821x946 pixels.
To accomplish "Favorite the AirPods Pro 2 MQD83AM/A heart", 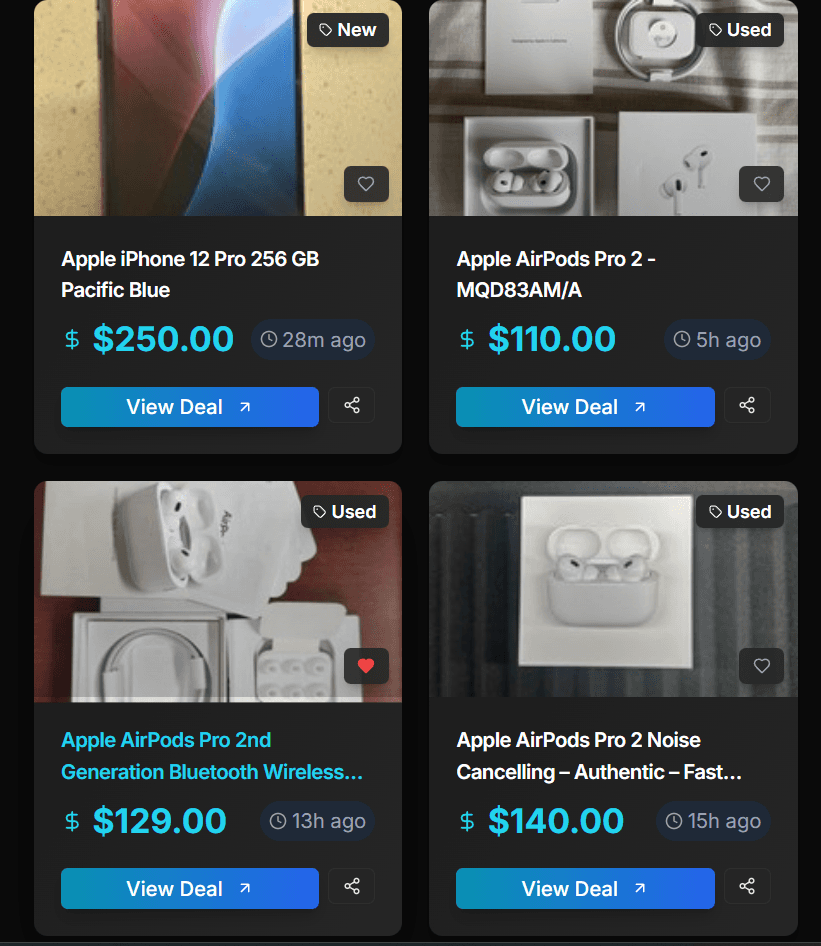I will point(761,184).
